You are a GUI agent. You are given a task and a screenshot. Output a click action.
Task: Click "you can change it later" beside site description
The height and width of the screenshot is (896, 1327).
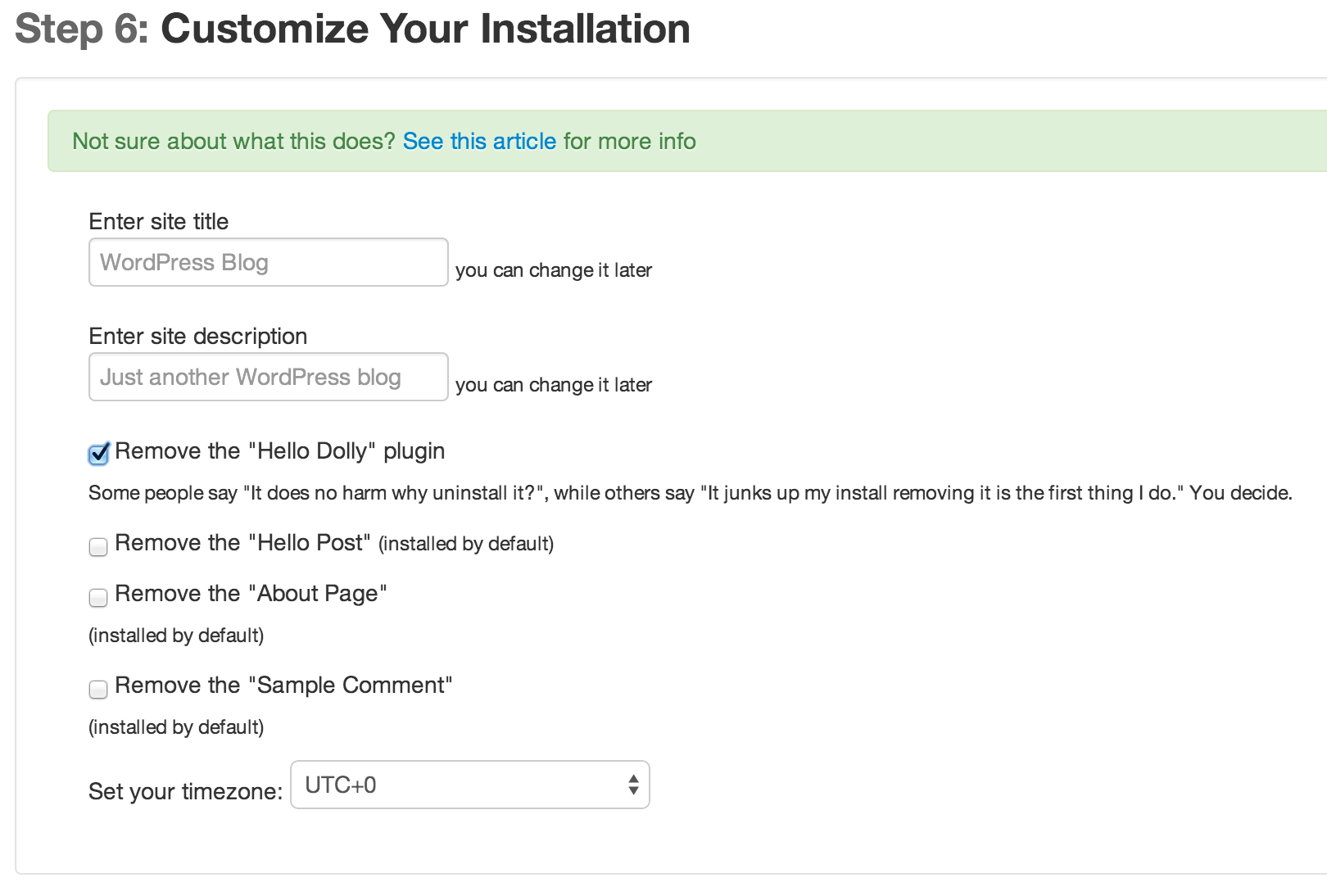pyautogui.click(x=554, y=385)
